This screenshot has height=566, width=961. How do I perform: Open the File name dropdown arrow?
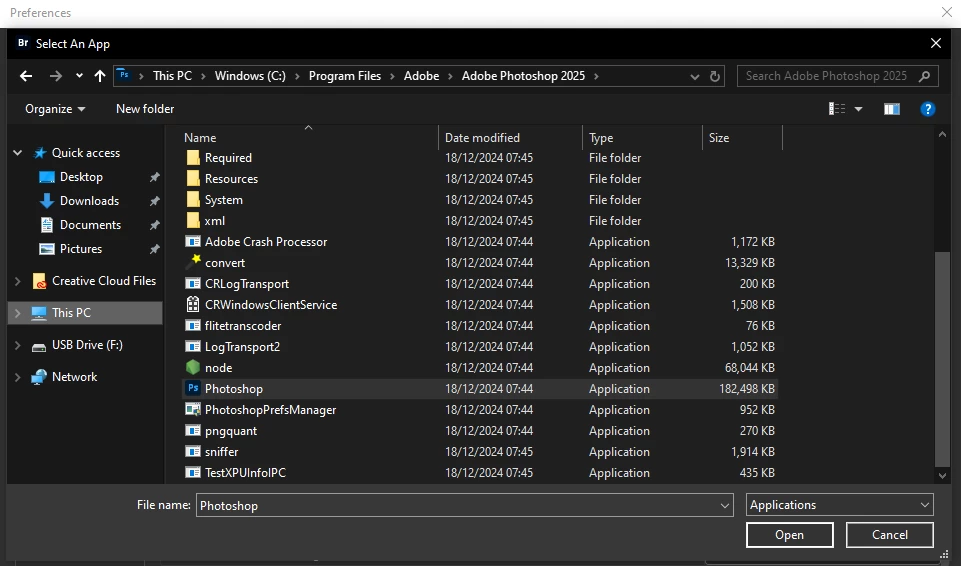tap(725, 505)
